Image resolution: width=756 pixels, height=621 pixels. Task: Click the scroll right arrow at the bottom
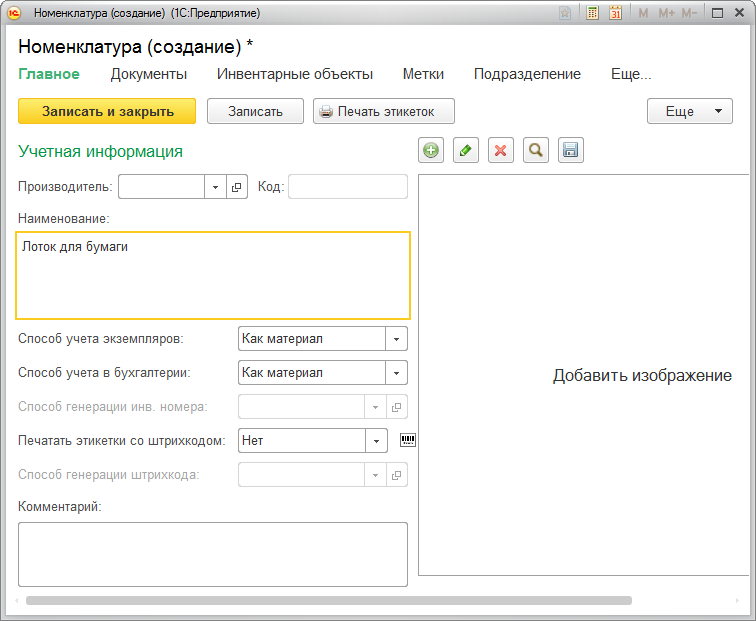pyautogui.click(x=737, y=600)
